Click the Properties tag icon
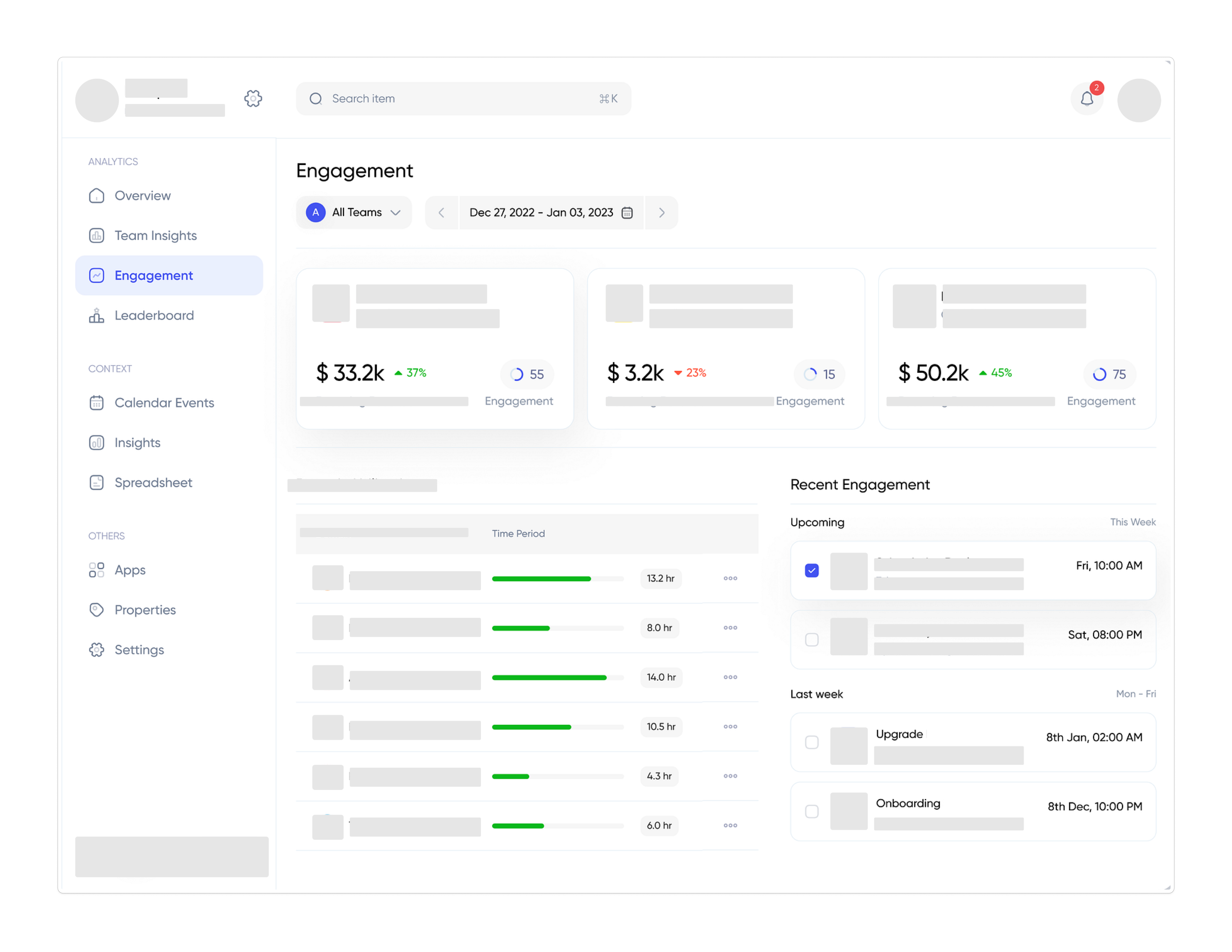 pos(97,610)
